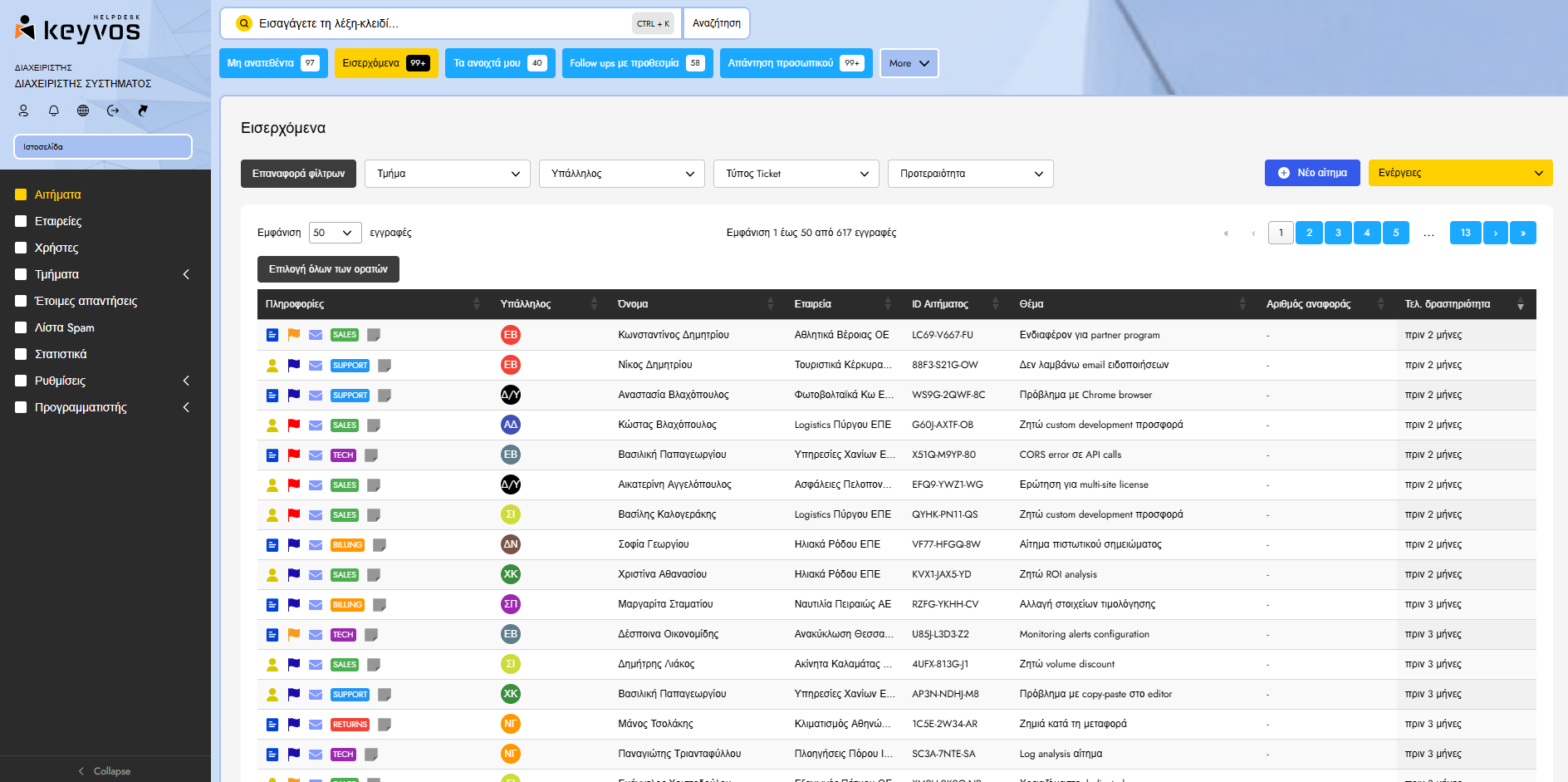
Task: Click the blue flag in Αναστασία Βλαχόπουλος row
Action: tap(294, 394)
